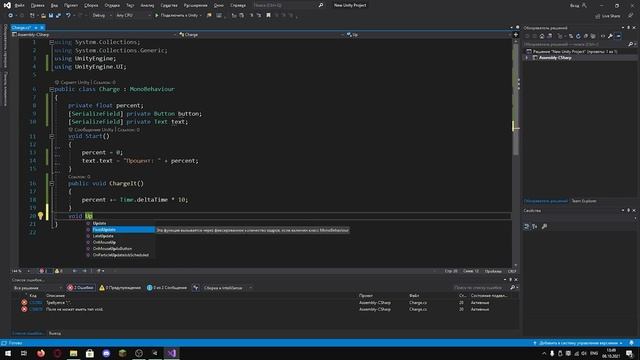This screenshot has width=640, height=360.
Task: Collapse the using directives block at line 1
Action: pyautogui.click(x=51, y=42)
